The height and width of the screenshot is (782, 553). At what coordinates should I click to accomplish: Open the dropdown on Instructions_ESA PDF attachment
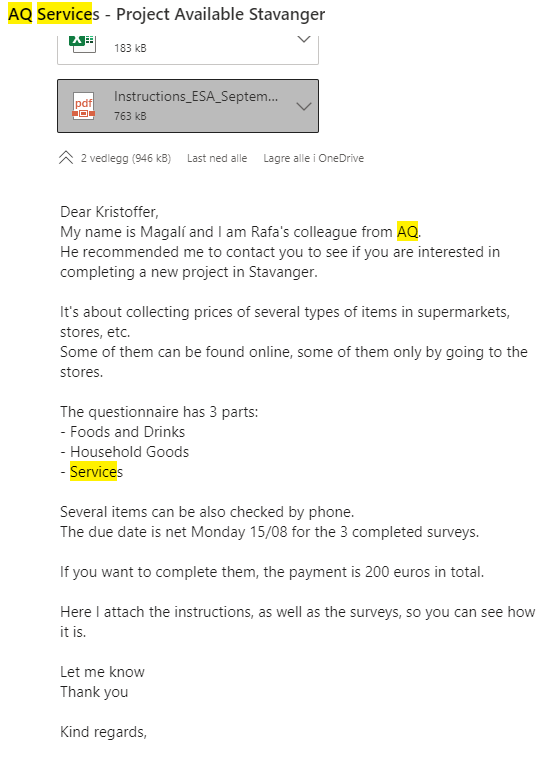tap(304, 106)
